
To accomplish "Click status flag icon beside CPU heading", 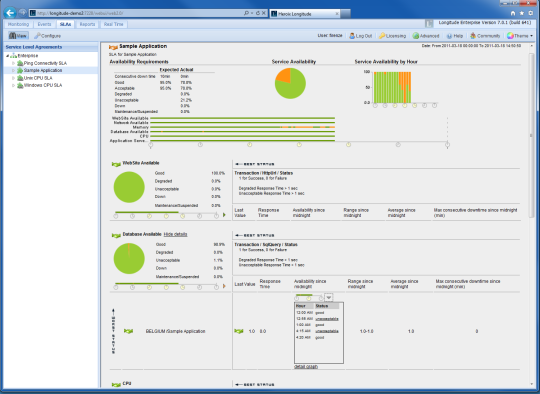I will 116,384.
